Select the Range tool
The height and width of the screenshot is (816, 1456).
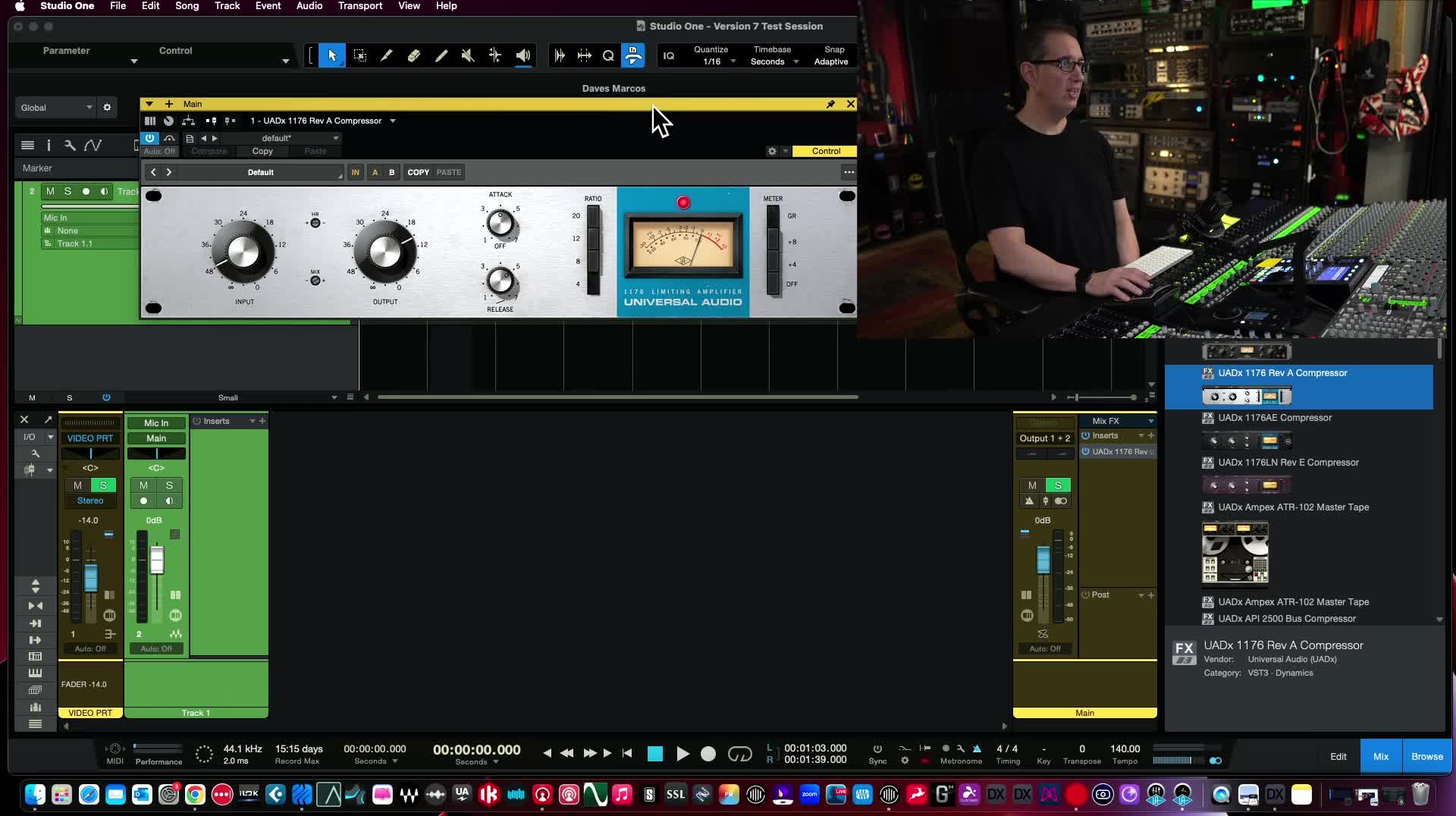(x=359, y=55)
